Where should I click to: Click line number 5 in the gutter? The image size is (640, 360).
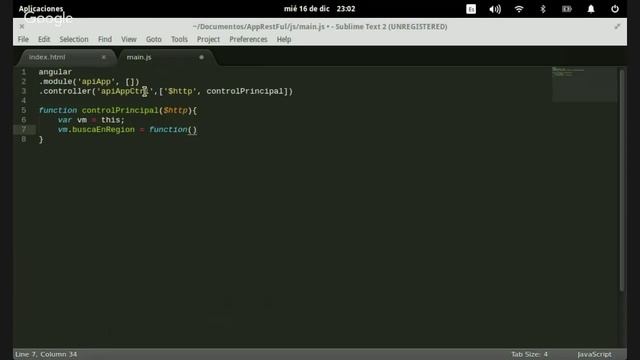[x=24, y=110]
